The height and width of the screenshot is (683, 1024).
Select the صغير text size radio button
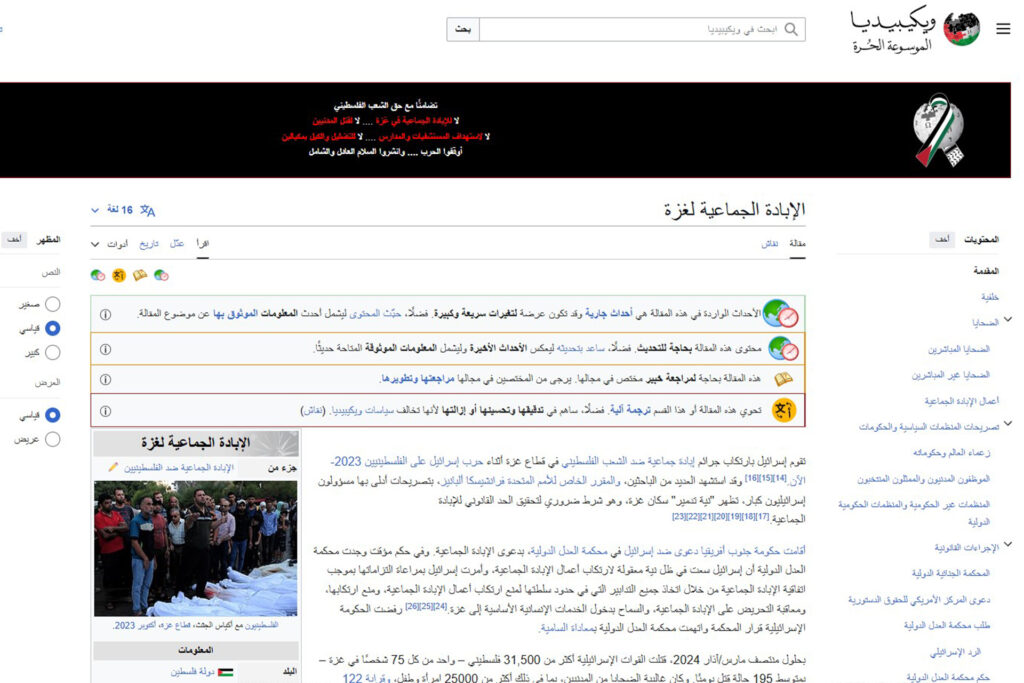pyautogui.click(x=51, y=303)
